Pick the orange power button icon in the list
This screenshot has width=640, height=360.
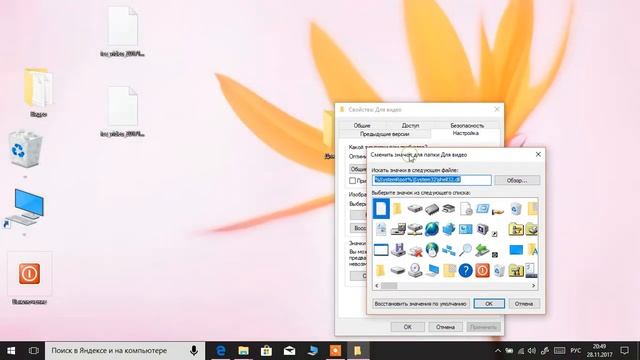(x=482, y=270)
